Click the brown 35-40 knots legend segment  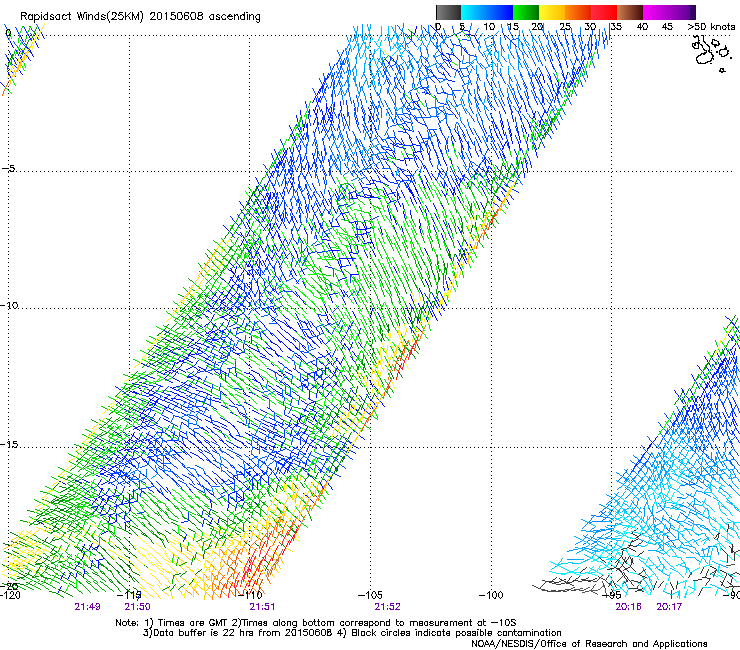630,12
